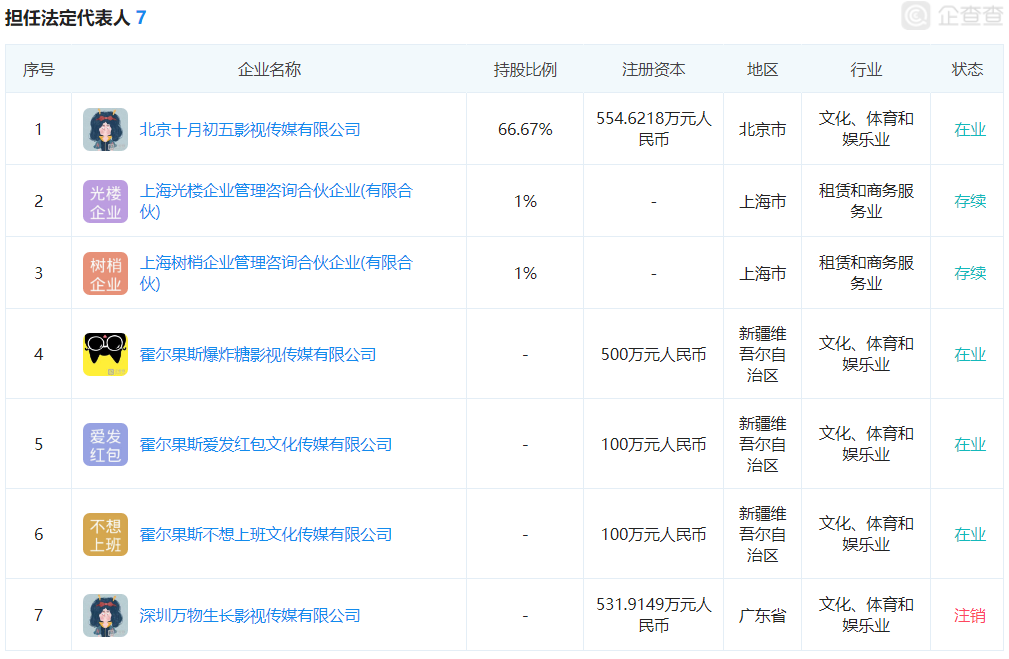The image size is (1009, 659).
Task: Select the 531.9149万元人民币 registered capital cell
Action: click(x=654, y=615)
